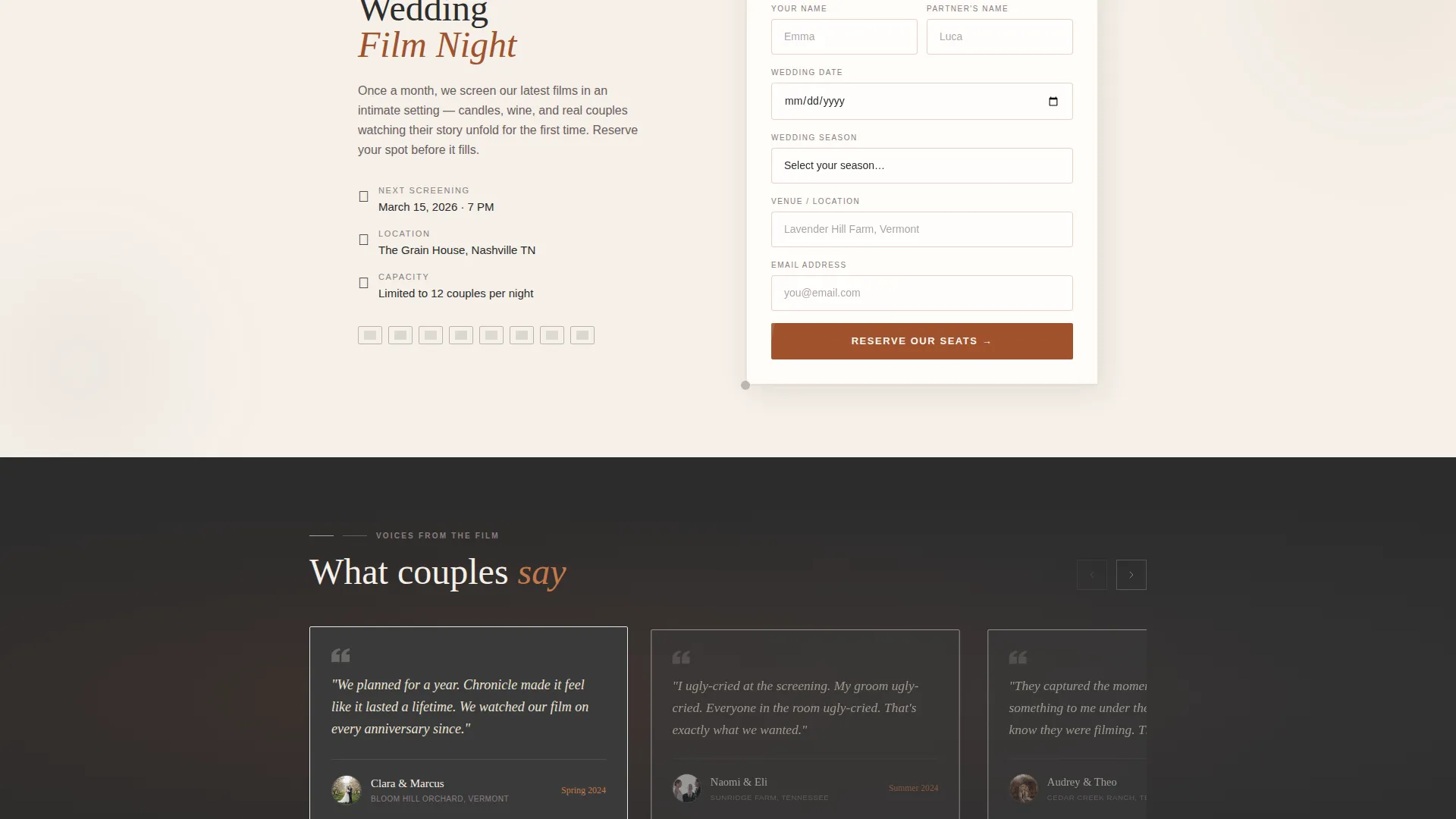
Task: Click the "EMAIL ADDRESS" field label
Action: click(x=808, y=265)
